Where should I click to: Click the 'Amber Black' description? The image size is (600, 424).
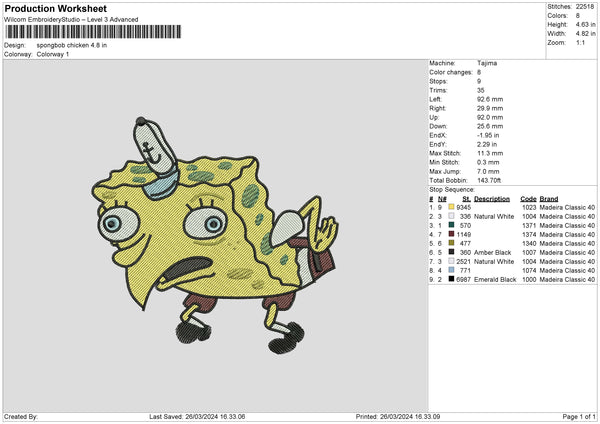(492, 253)
